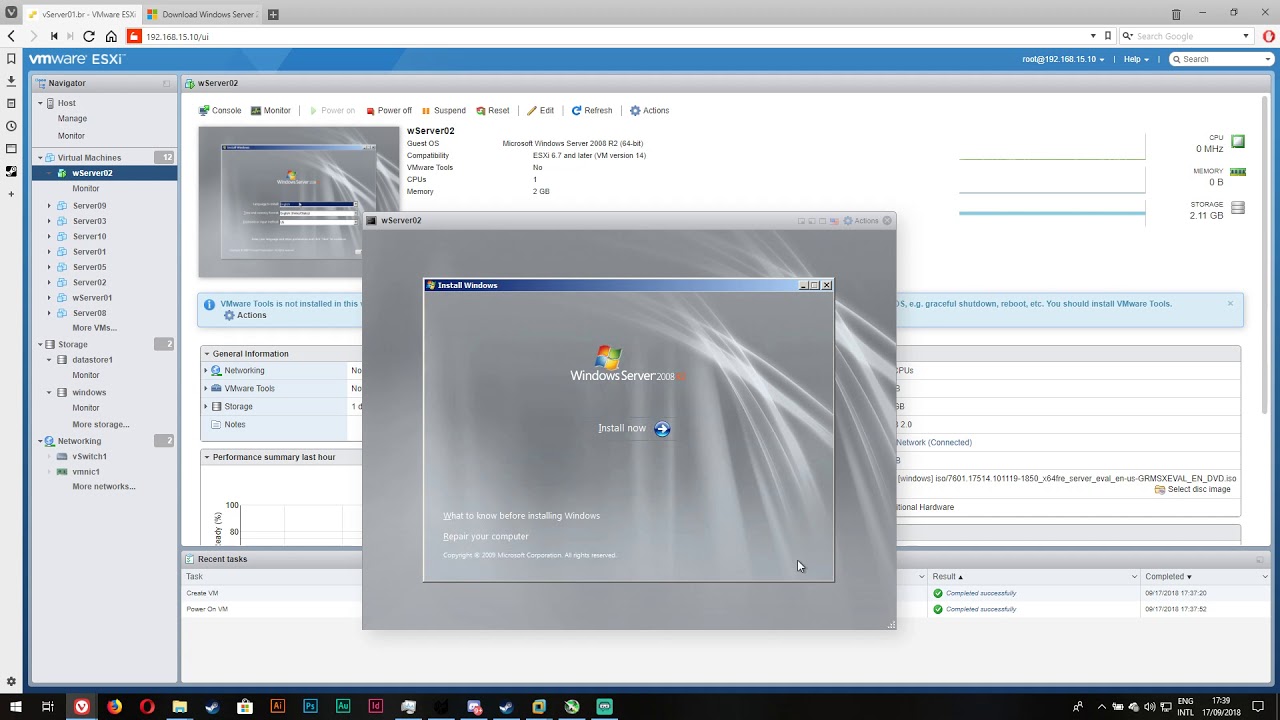
Task: Open Vivaldi downloads panel
Action: pos(11,81)
